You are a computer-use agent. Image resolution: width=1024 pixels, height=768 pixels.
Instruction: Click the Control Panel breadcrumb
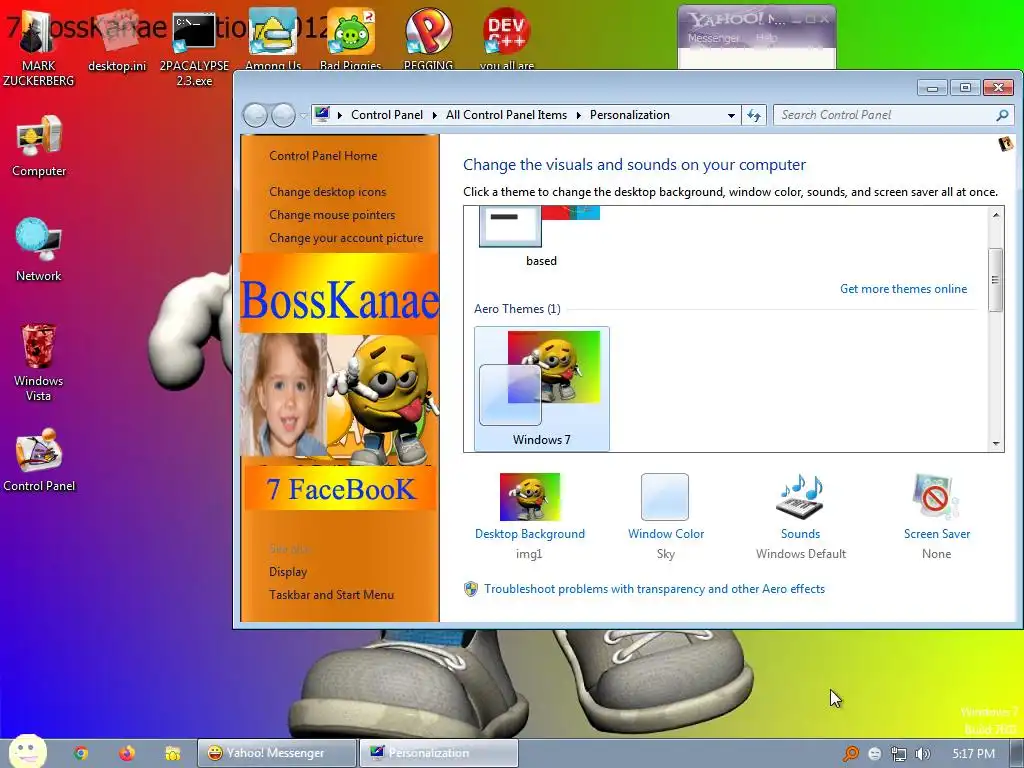(x=387, y=115)
